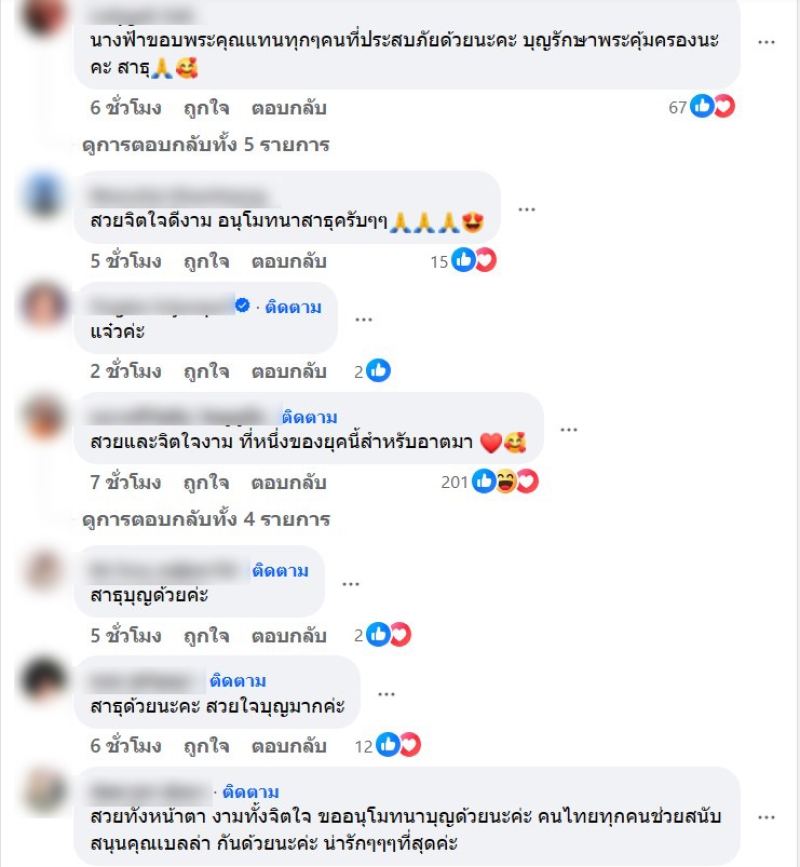800x867 pixels.
Task: Reply to the สาธุด้วยนะคะ comment
Action: [289, 746]
